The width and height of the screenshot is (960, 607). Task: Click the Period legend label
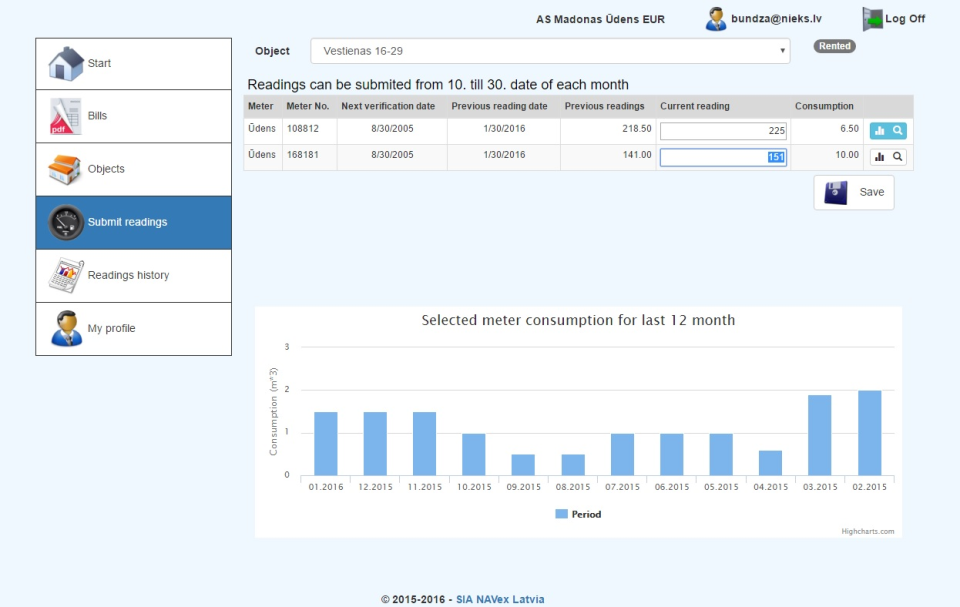pos(586,514)
